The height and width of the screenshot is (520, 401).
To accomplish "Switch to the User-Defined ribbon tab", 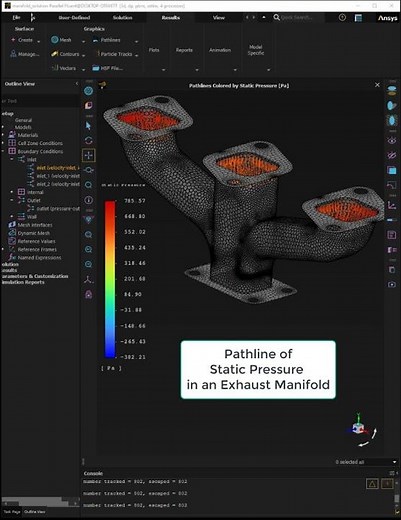I will 74,18.
